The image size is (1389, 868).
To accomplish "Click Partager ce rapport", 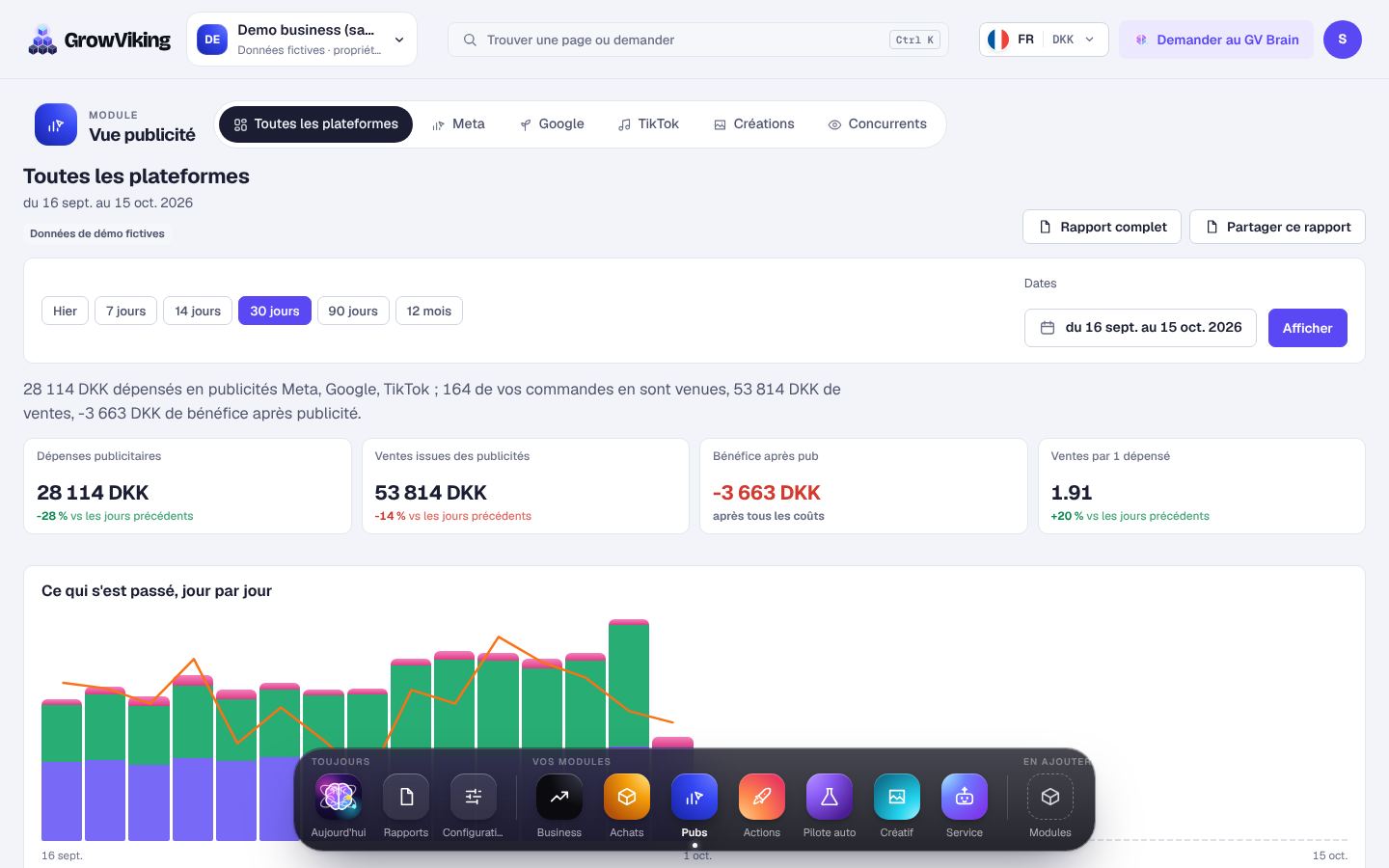I will tap(1277, 227).
